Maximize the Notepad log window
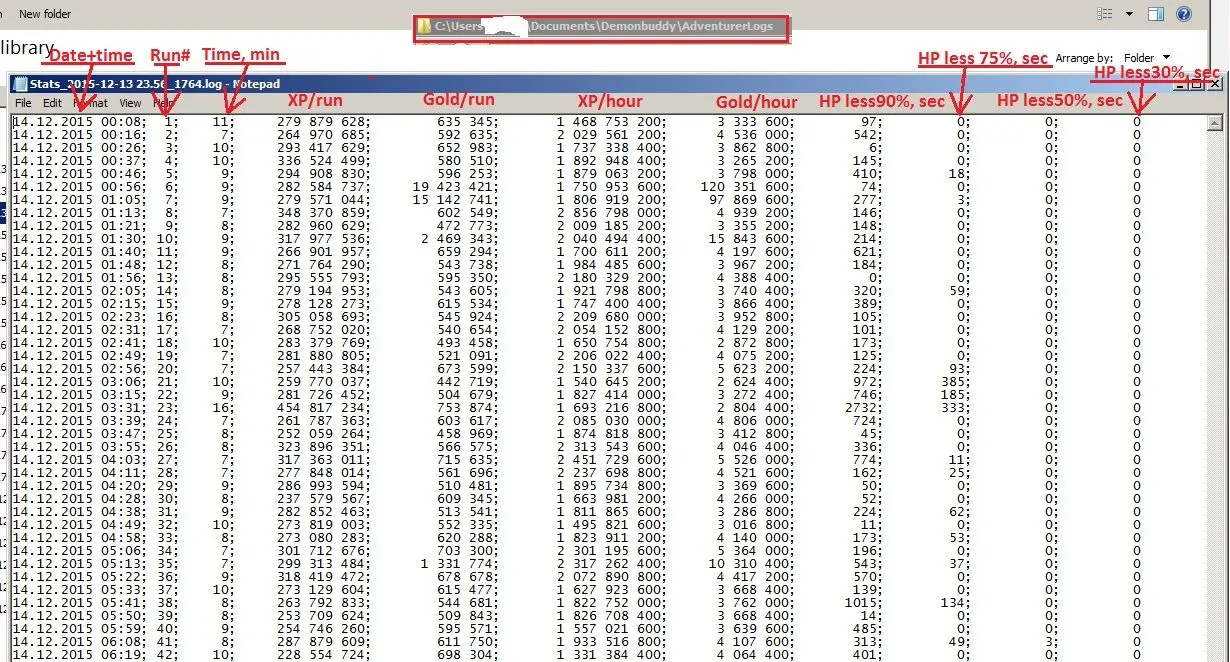The image size is (1230, 662). pos(1196,85)
